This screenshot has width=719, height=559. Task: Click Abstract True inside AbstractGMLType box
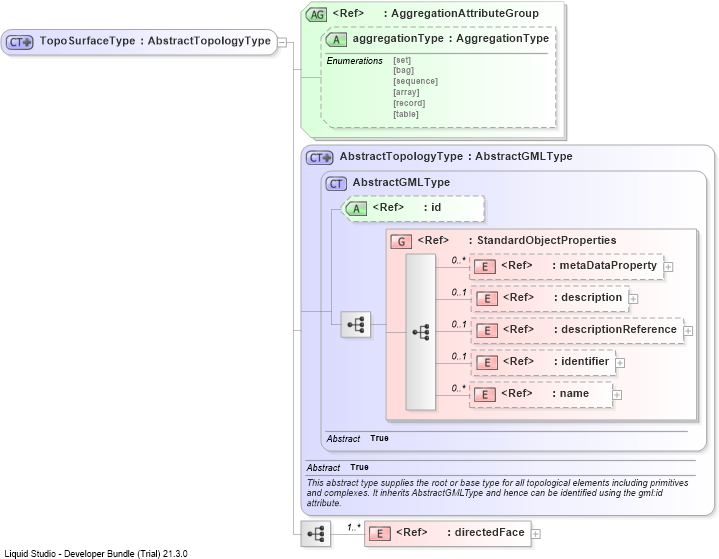pyautogui.click(x=358, y=438)
